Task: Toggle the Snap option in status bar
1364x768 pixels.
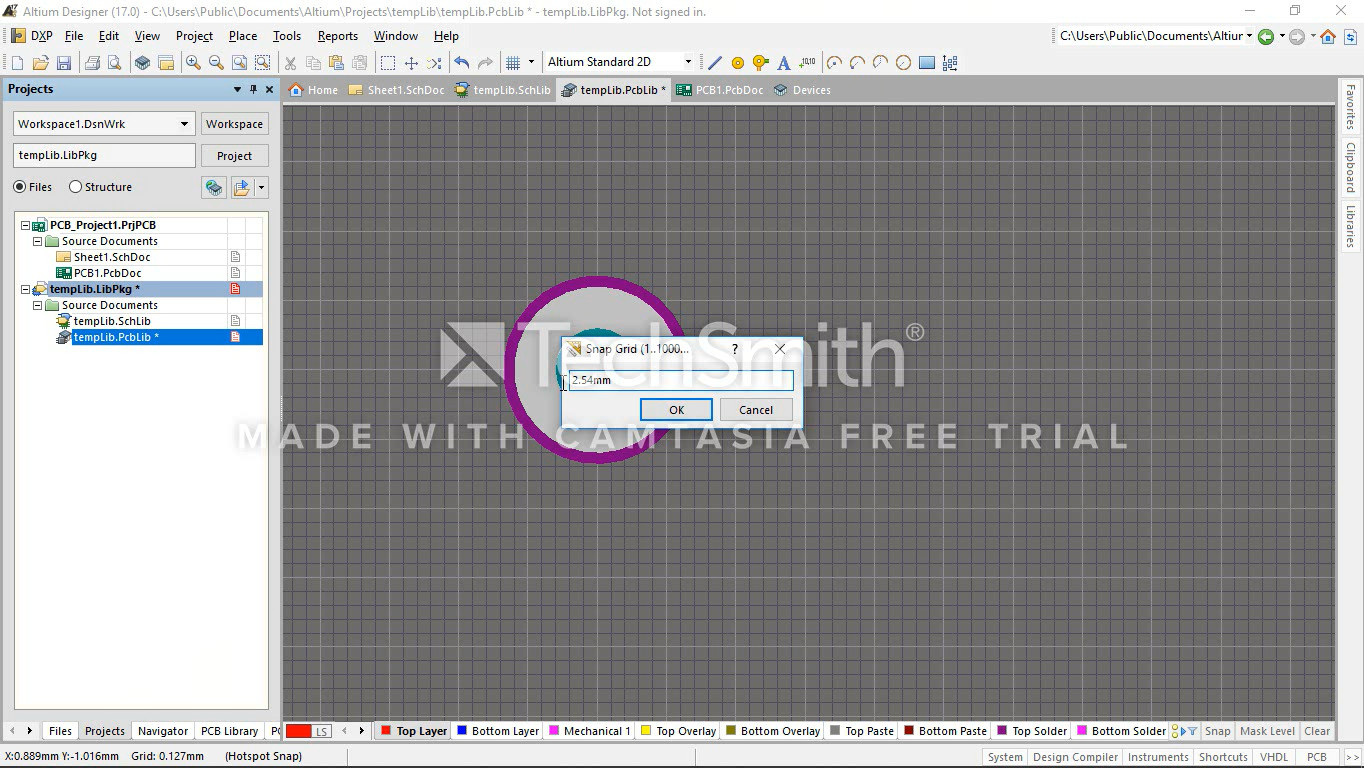Action: click(1217, 731)
